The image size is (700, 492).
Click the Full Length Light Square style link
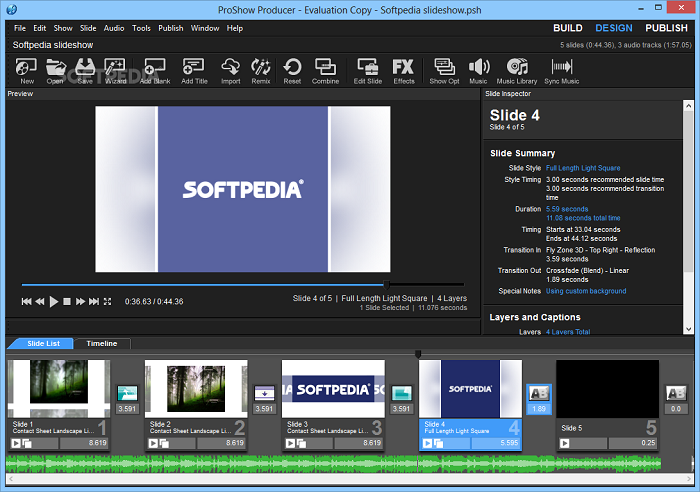tap(583, 168)
